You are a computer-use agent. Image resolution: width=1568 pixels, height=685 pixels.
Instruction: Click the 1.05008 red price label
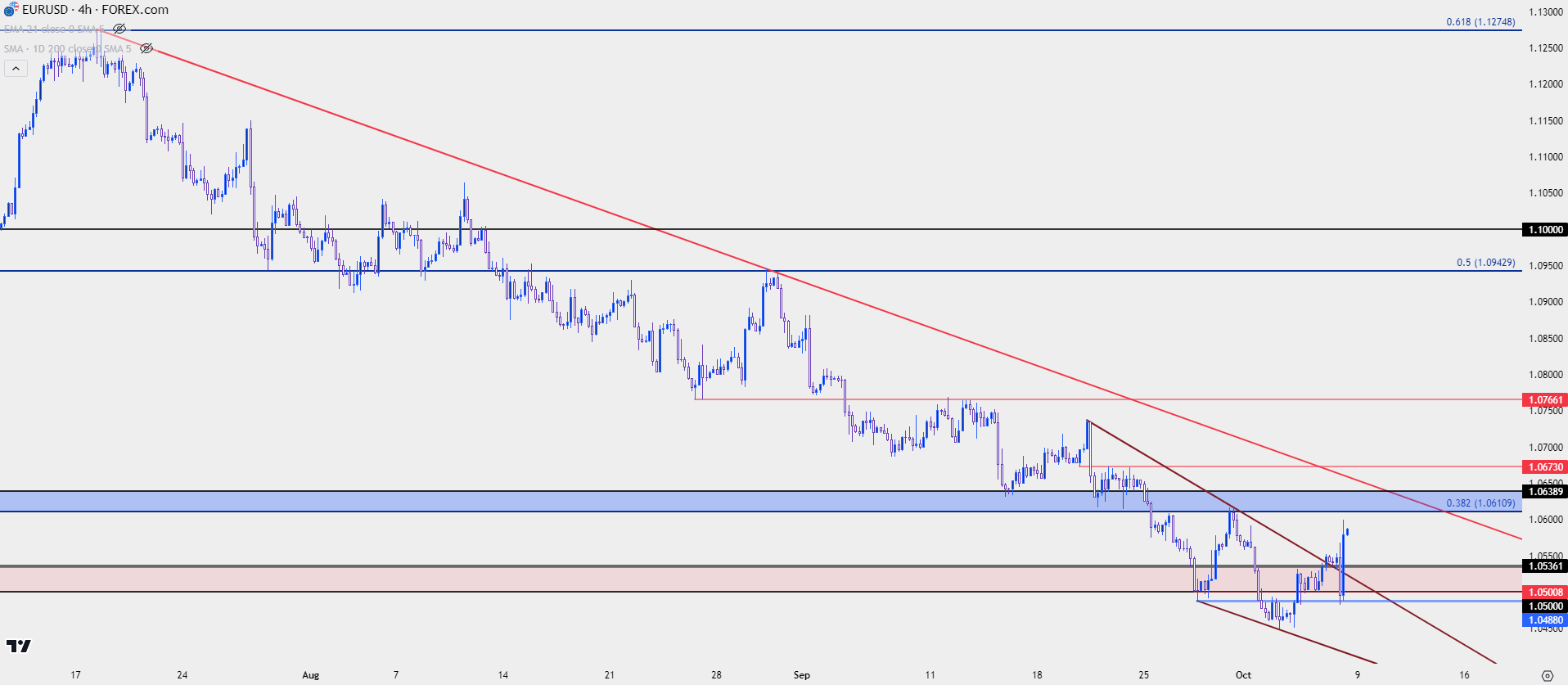1544,593
